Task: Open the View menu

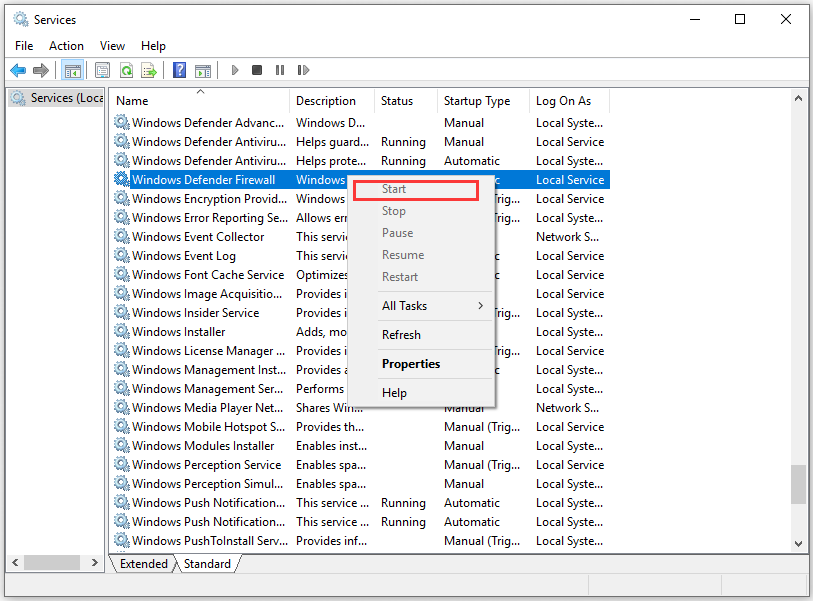Action: point(112,46)
